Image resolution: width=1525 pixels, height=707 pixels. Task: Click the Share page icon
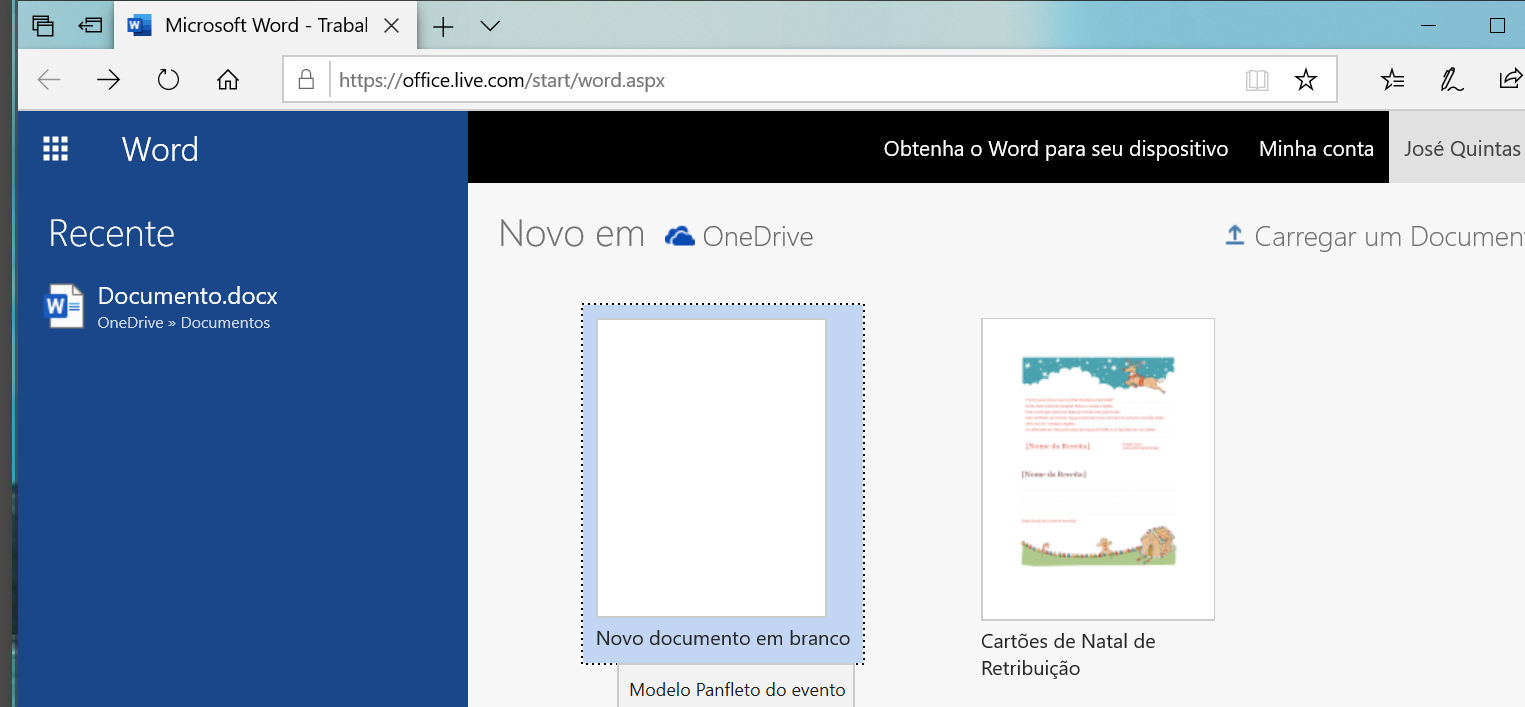[1509, 80]
